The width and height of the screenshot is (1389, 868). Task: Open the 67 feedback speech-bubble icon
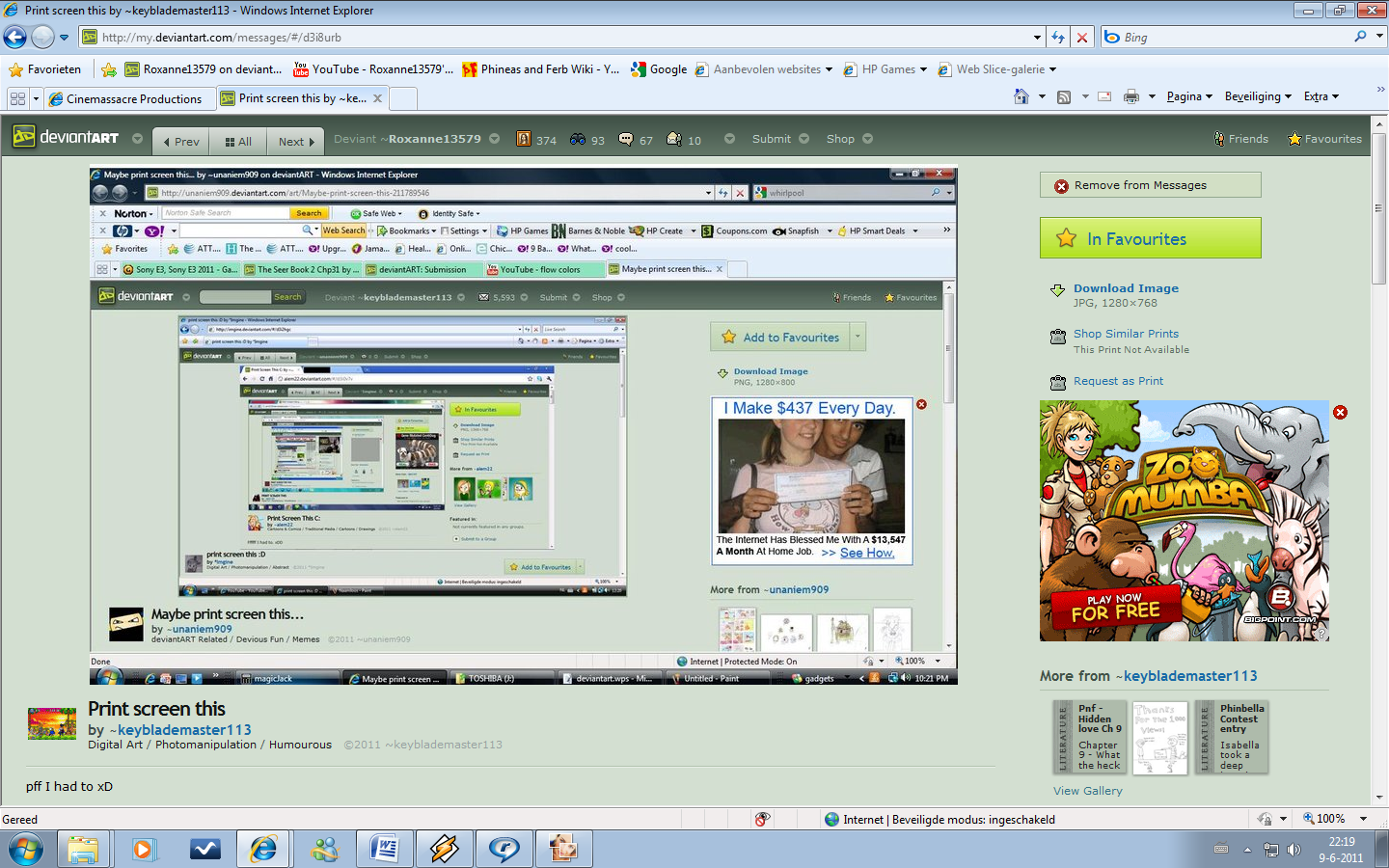(x=626, y=139)
